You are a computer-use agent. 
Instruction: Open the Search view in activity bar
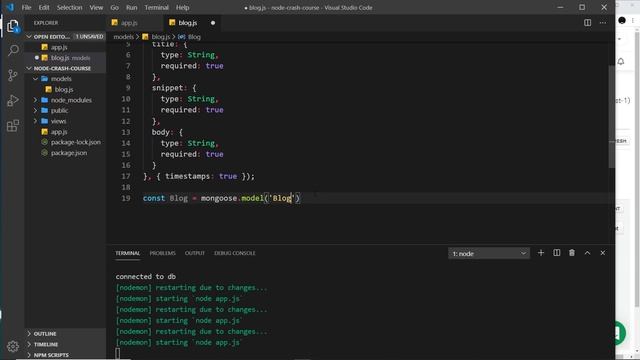point(13,50)
